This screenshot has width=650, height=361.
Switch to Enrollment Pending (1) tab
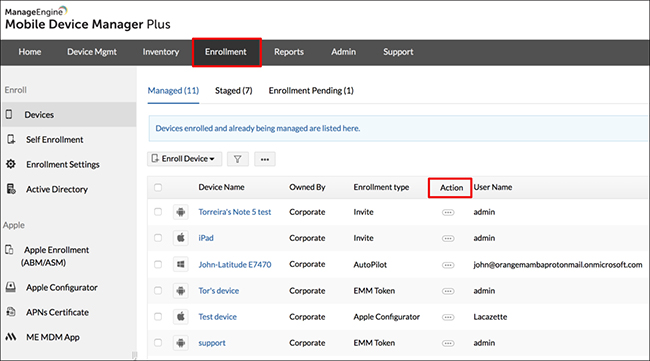311,90
